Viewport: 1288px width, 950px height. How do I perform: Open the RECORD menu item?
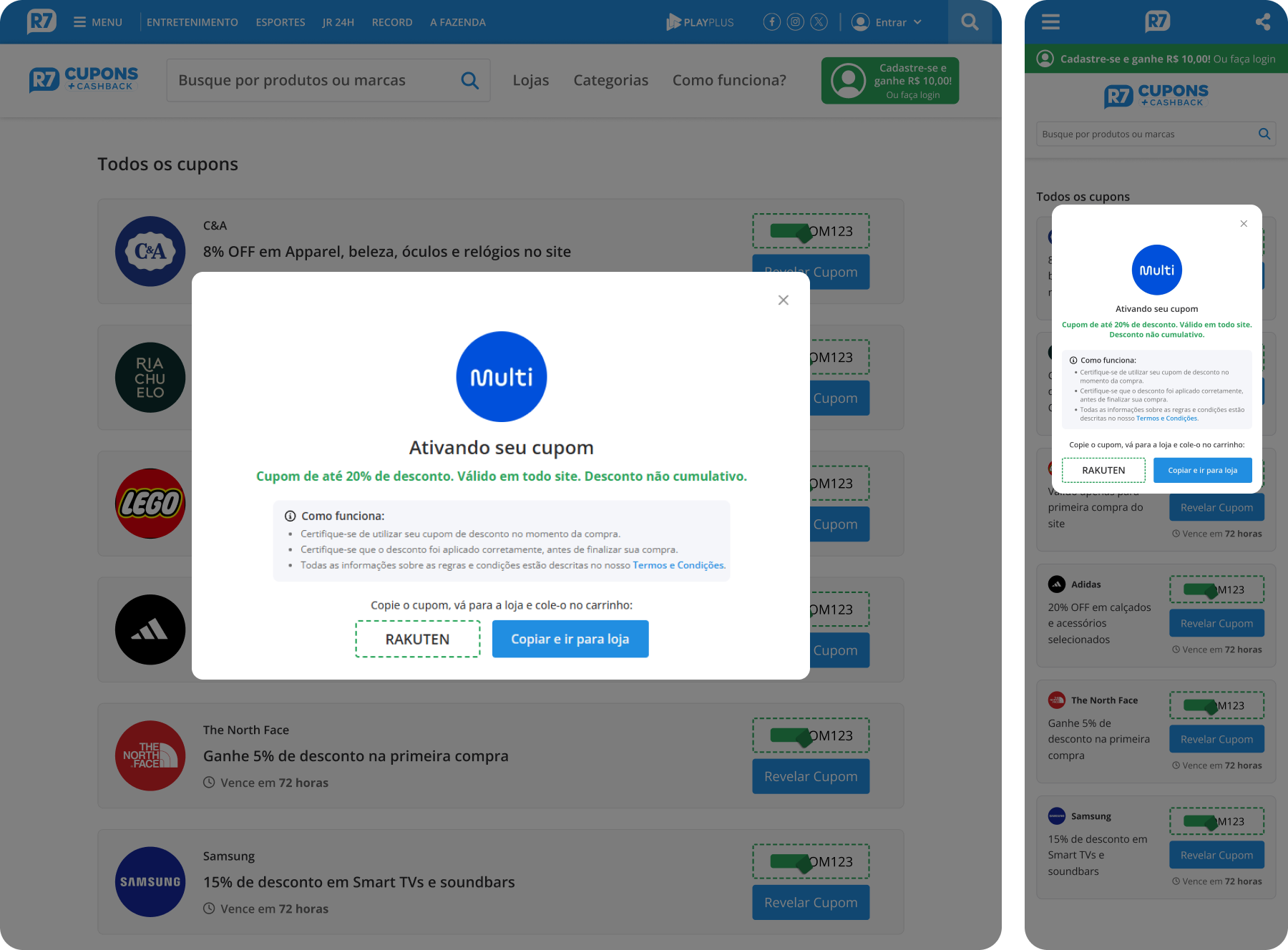[392, 22]
